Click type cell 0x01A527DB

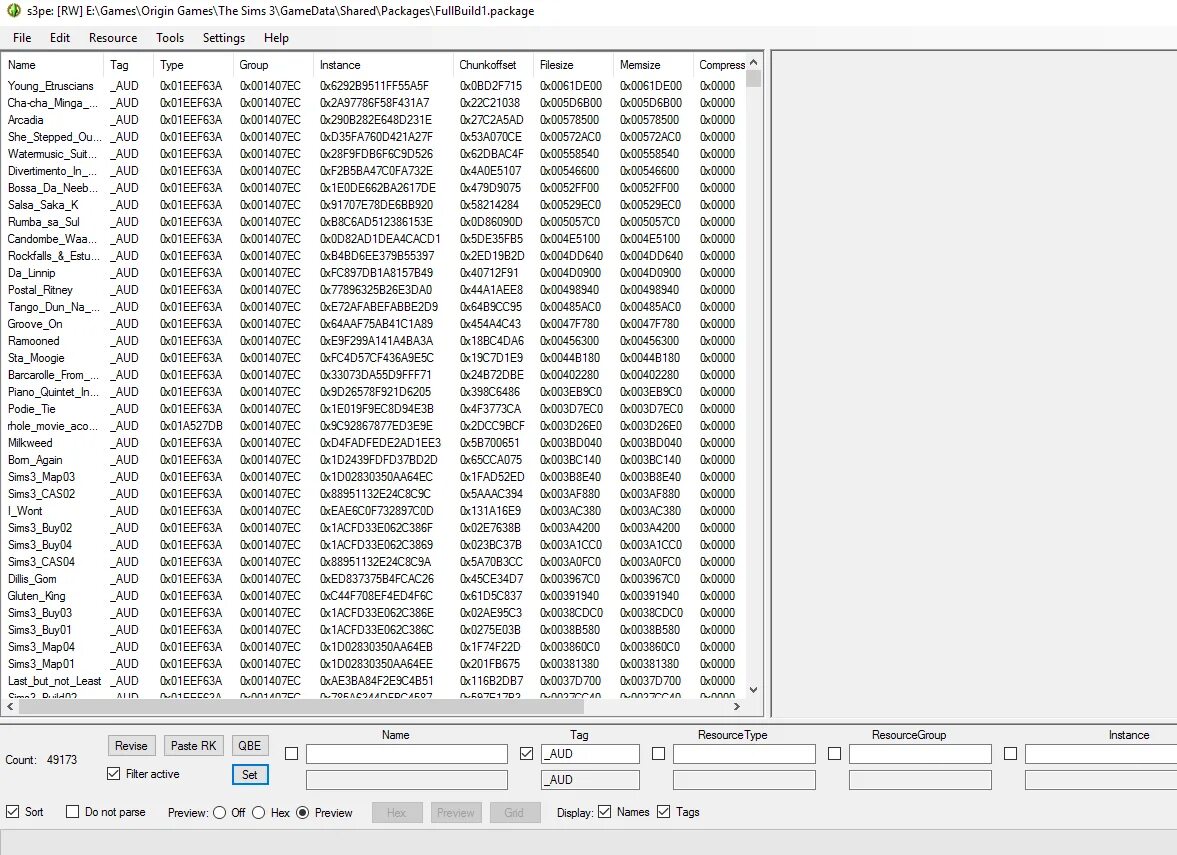[x=191, y=426]
